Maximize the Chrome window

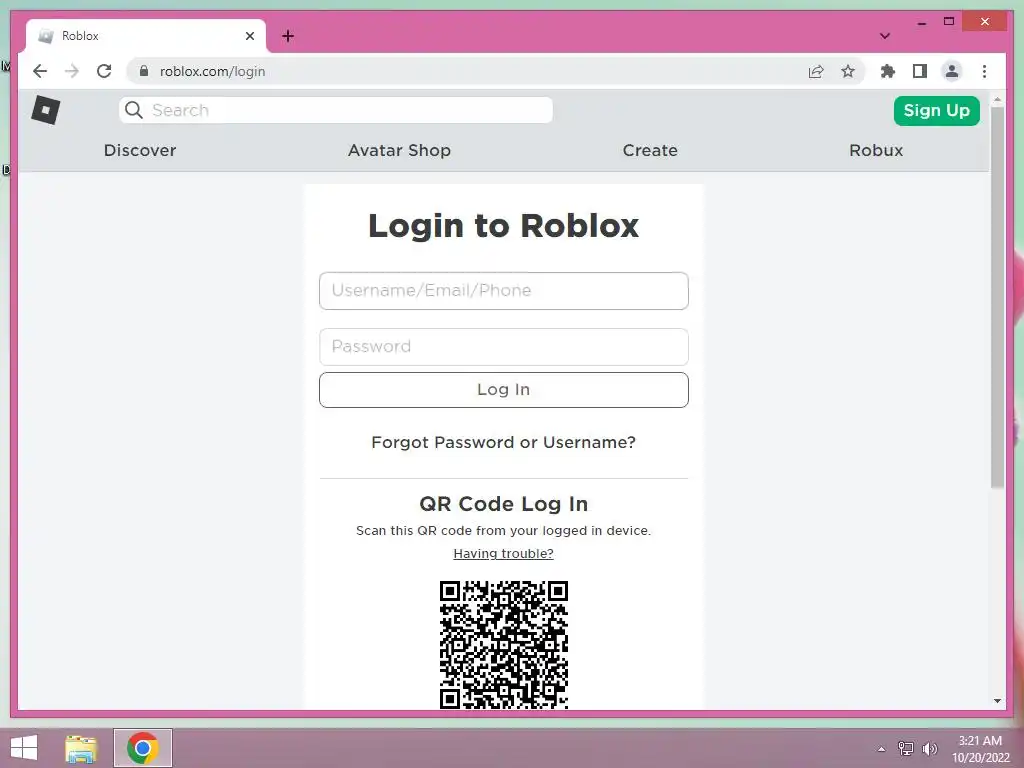(949, 22)
